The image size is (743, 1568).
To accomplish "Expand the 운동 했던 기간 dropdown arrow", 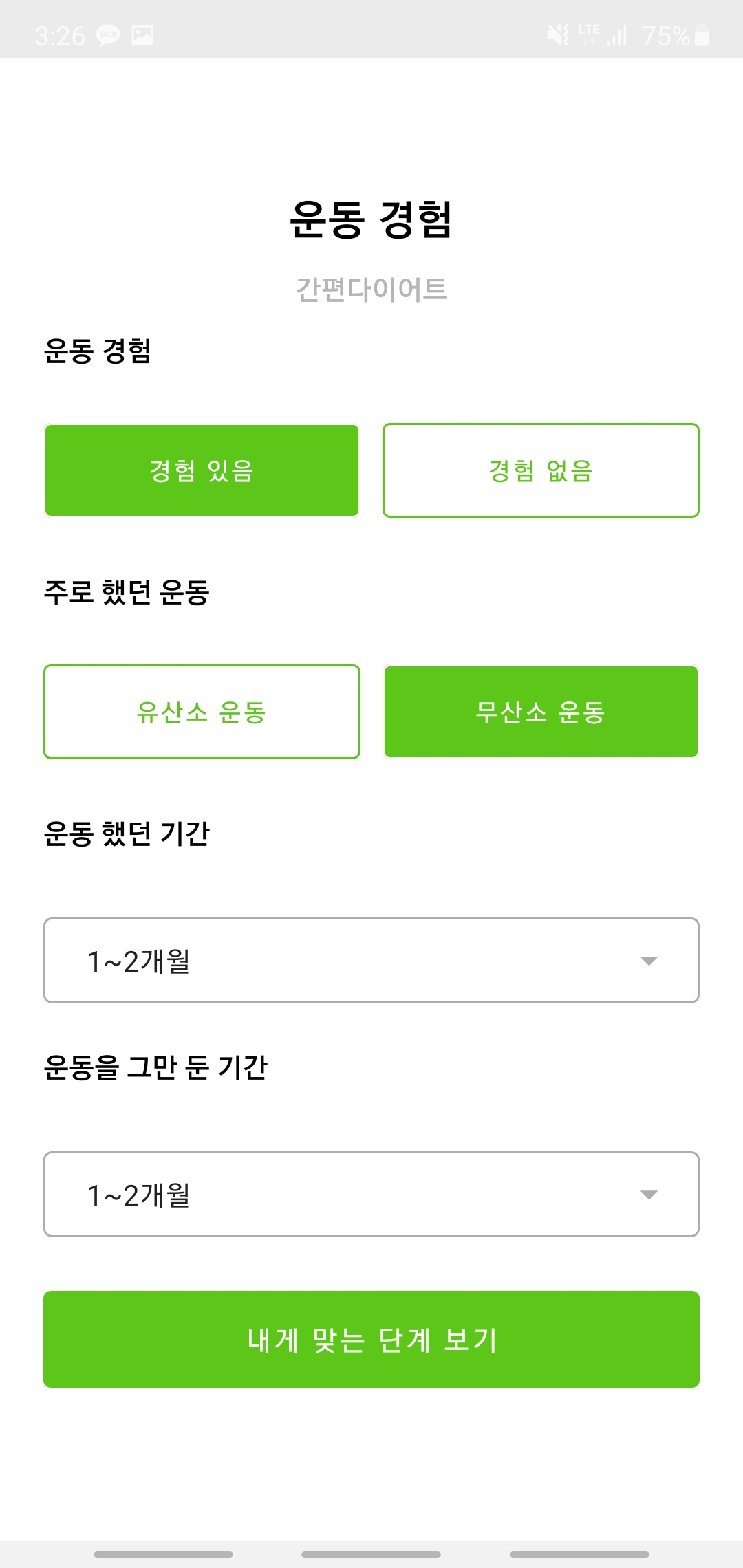I will [x=649, y=961].
